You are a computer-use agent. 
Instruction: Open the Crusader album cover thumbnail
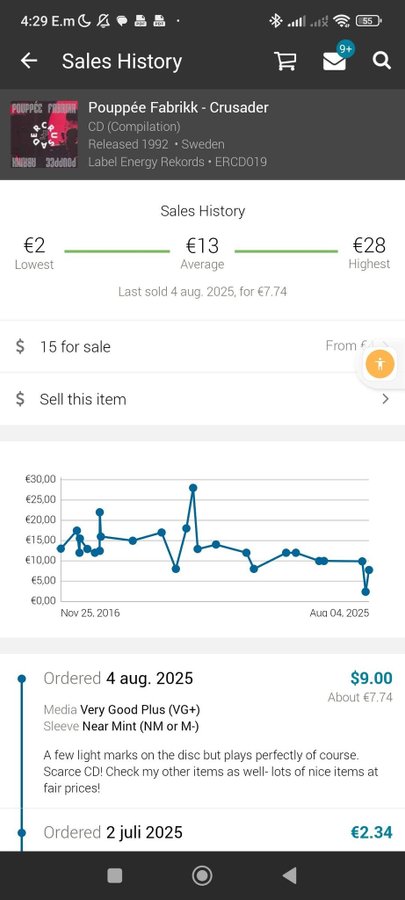coord(44,135)
